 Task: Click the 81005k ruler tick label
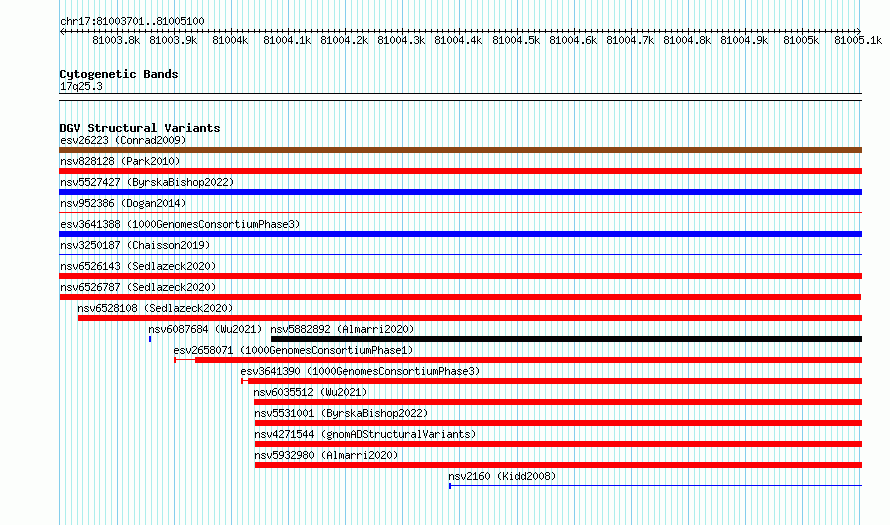coord(801,40)
